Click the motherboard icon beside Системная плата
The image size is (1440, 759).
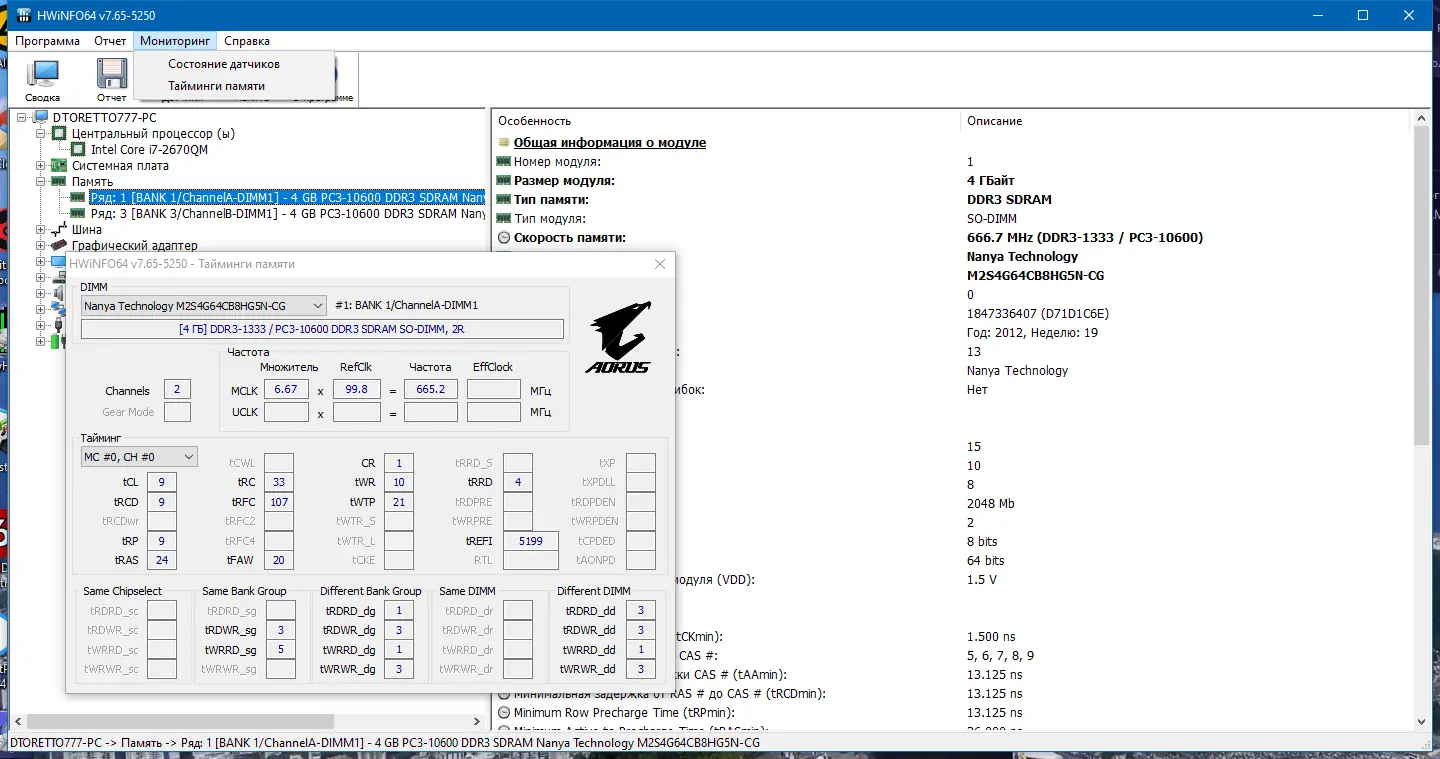(60, 166)
